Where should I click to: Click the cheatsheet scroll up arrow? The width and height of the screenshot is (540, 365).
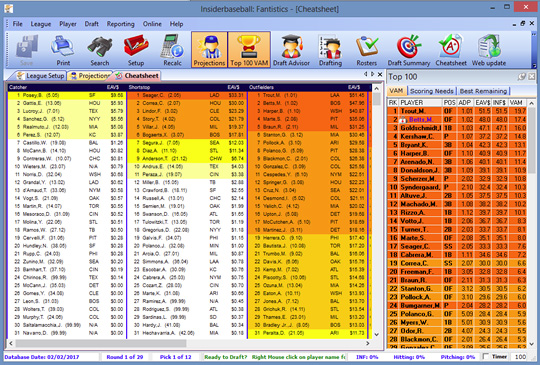coord(376,89)
